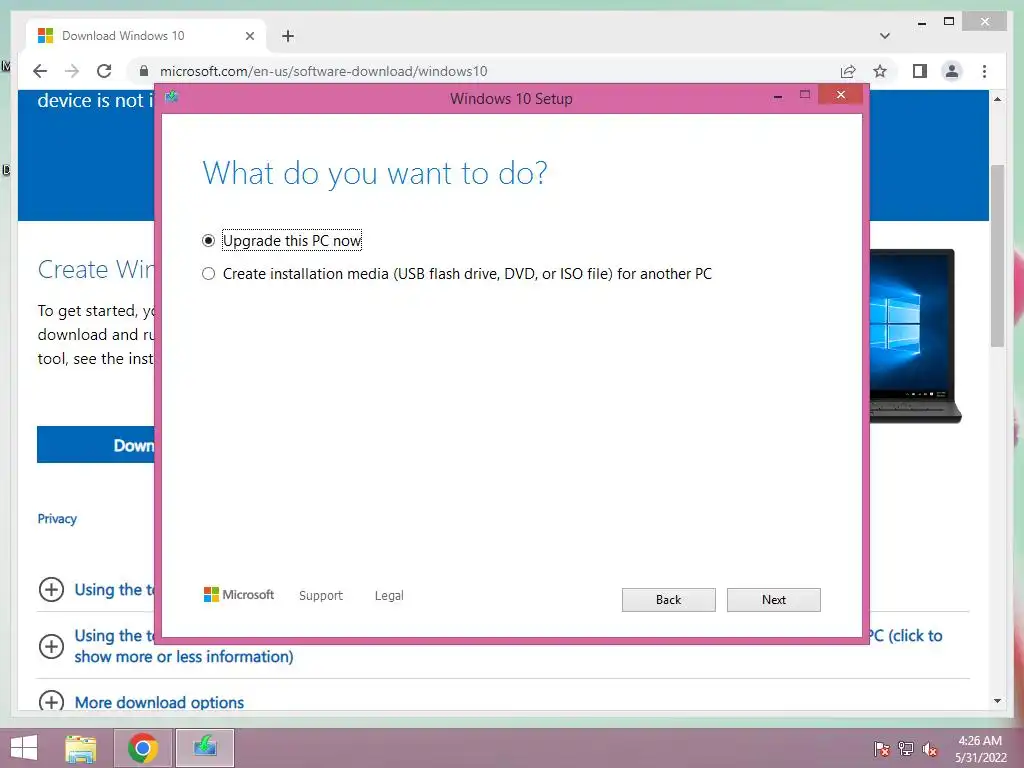Image resolution: width=1024 pixels, height=768 pixels.
Task: Open Chrome profile avatar
Action: 952,71
